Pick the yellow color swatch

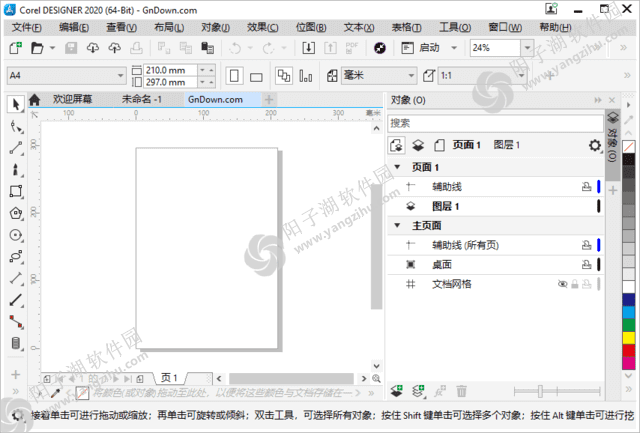(629, 337)
